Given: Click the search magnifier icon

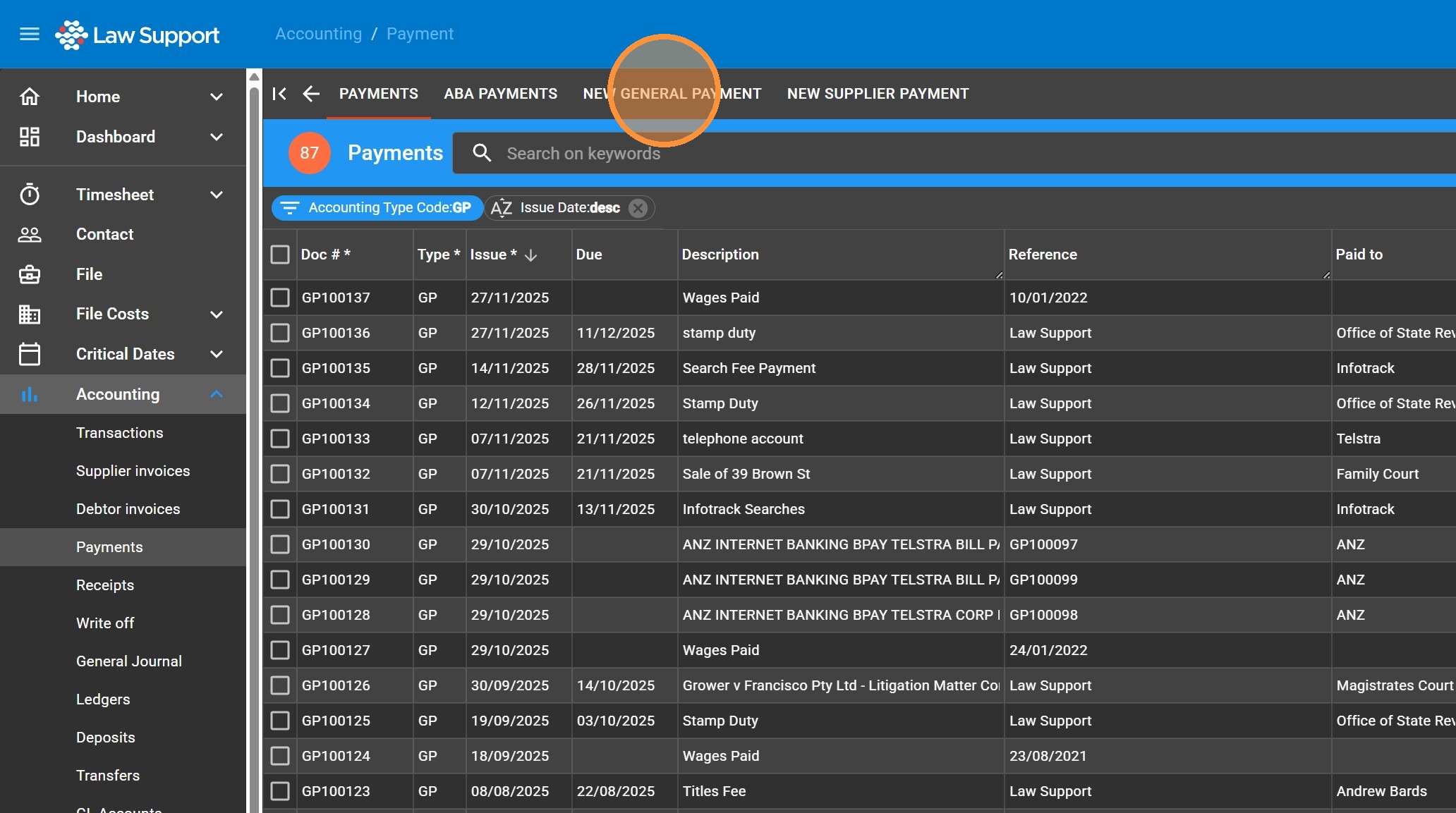Looking at the screenshot, I should pos(482,153).
